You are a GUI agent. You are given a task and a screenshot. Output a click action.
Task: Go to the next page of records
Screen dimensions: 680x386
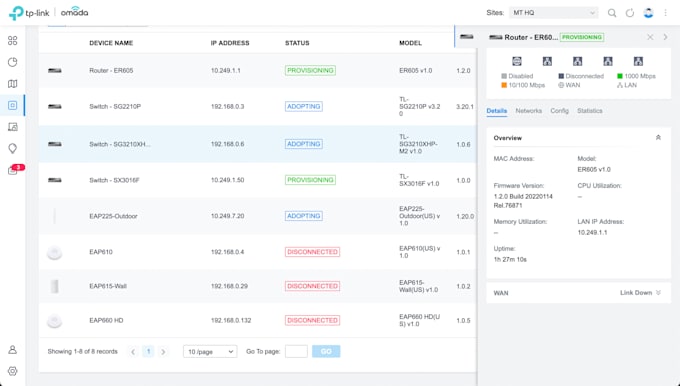coord(163,352)
